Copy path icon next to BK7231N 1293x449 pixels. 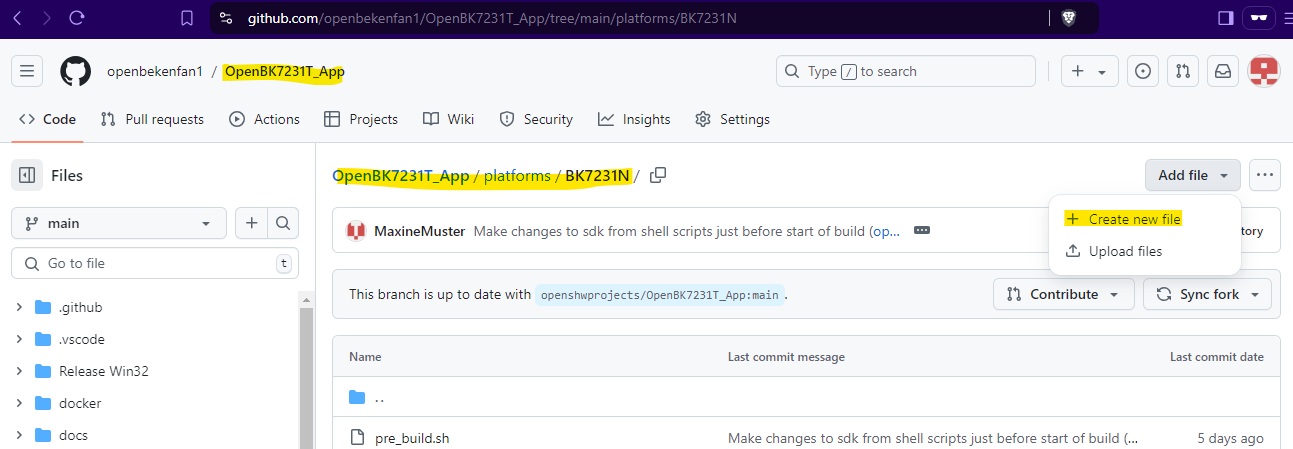[657, 175]
